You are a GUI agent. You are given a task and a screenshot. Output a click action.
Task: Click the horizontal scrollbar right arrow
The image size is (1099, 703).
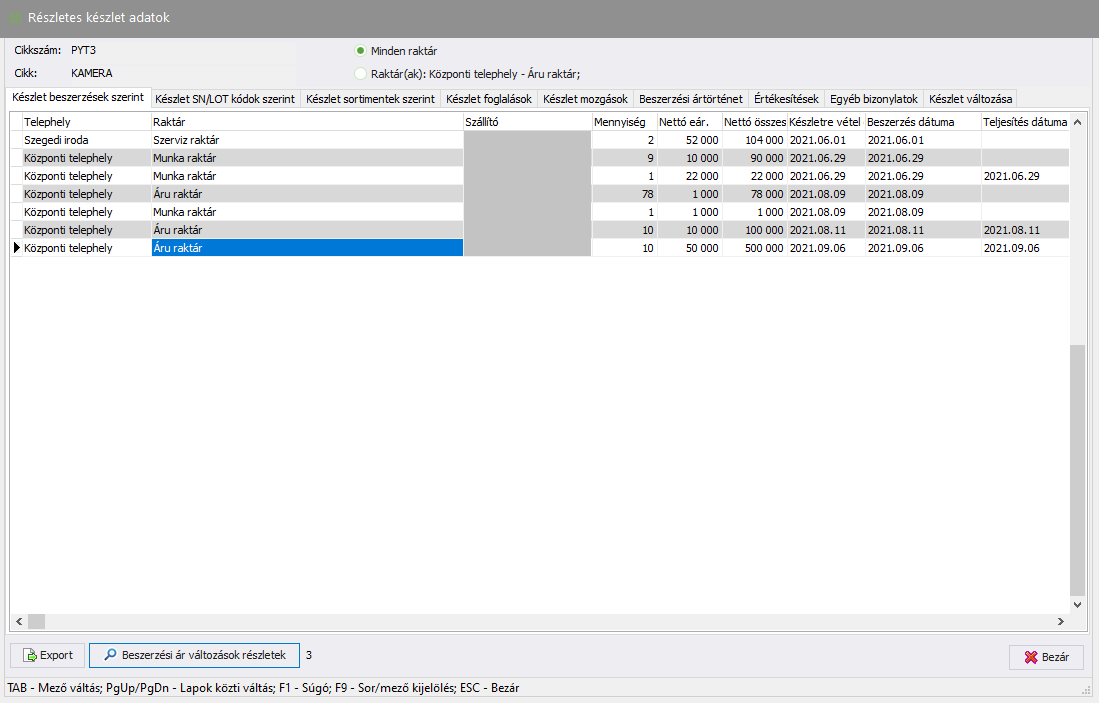(x=1060, y=621)
